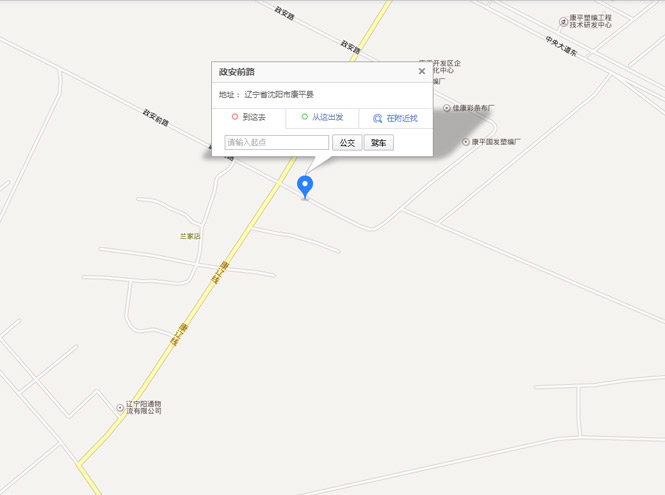Open the 在附近找 tab
Viewport: 665px width, 495px height.
tap(396, 118)
